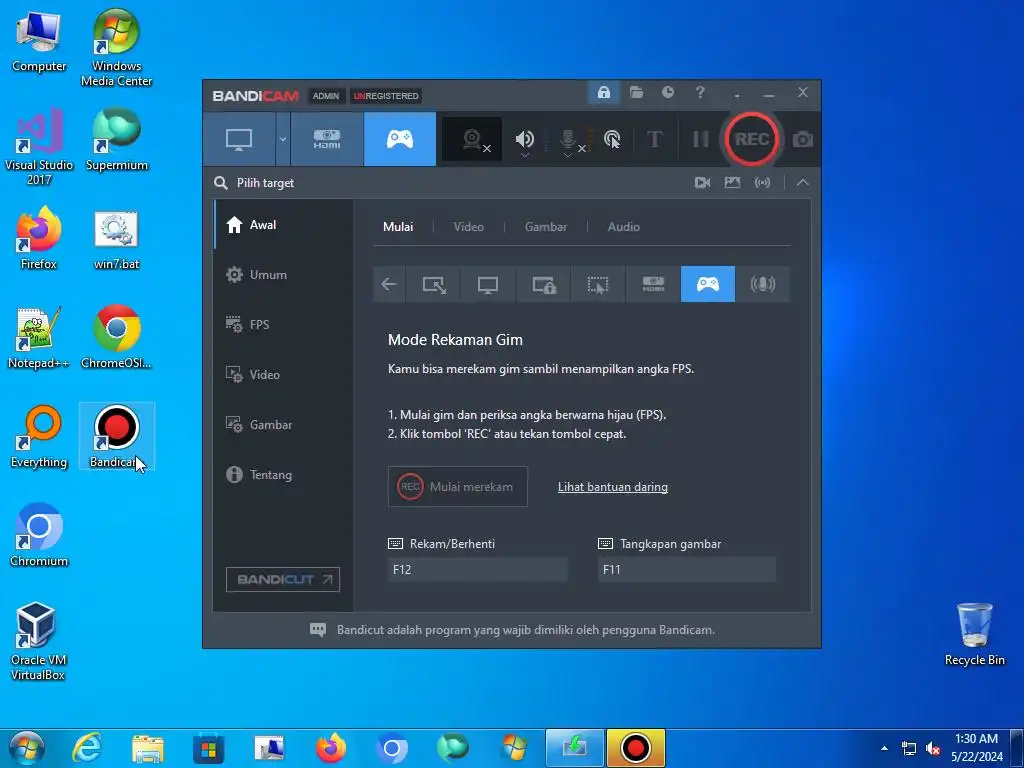Open the output folder icon

click(636, 92)
